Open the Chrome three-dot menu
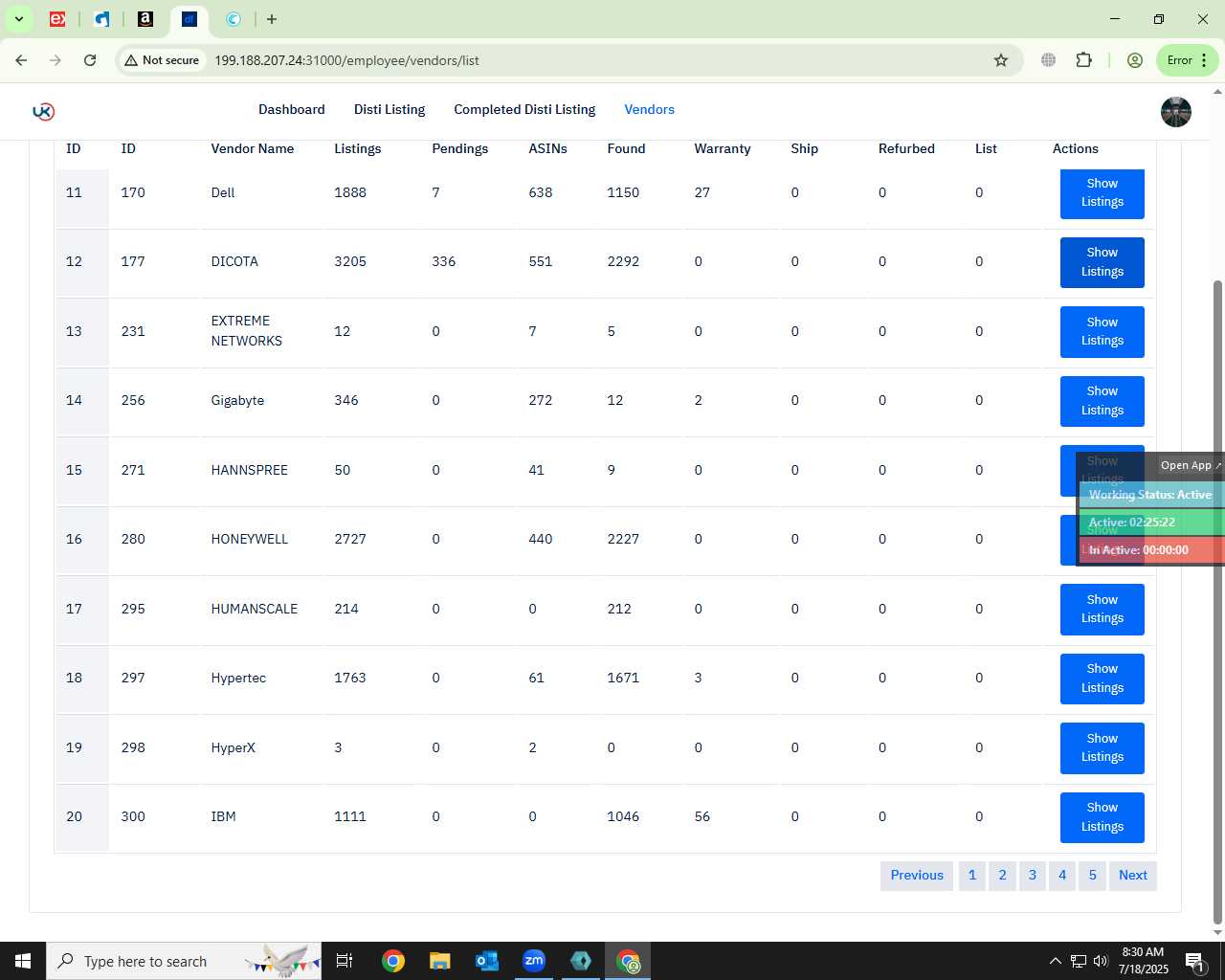Image resolution: width=1225 pixels, height=980 pixels. pos(1204,60)
